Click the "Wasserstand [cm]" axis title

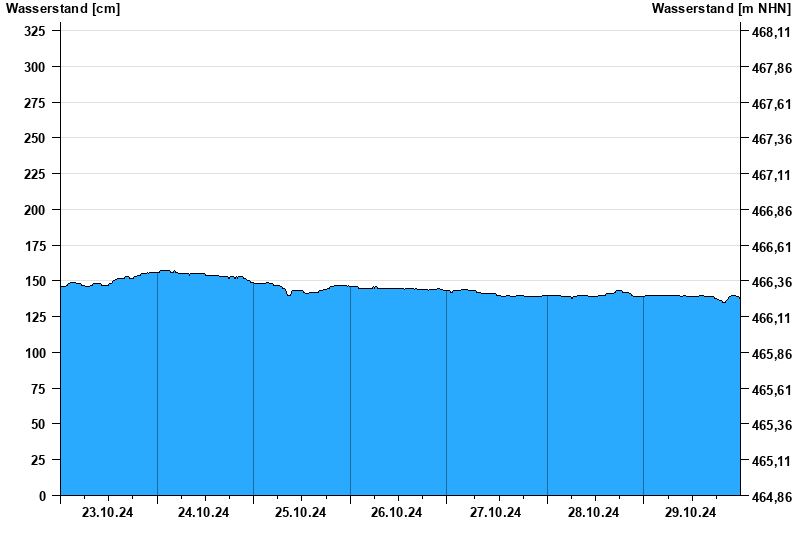point(62,9)
